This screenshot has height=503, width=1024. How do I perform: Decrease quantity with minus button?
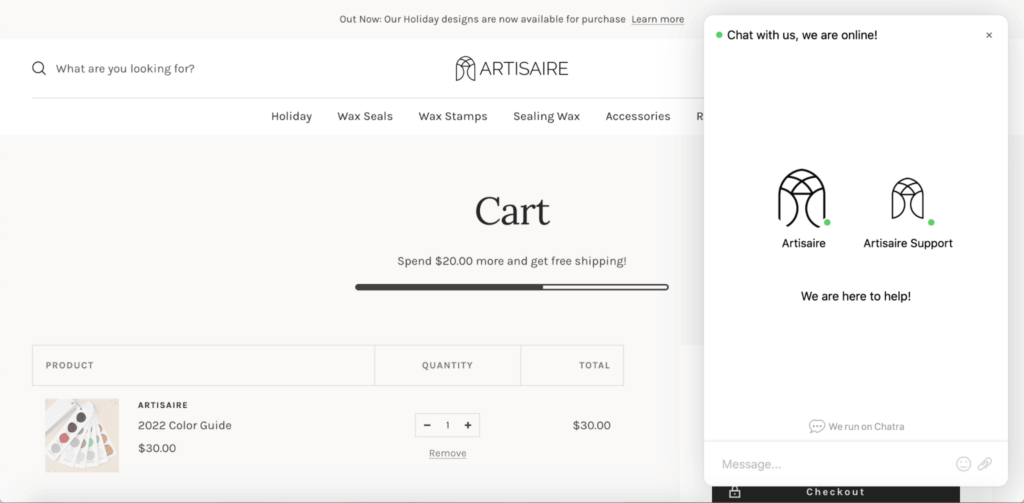[x=427, y=425]
